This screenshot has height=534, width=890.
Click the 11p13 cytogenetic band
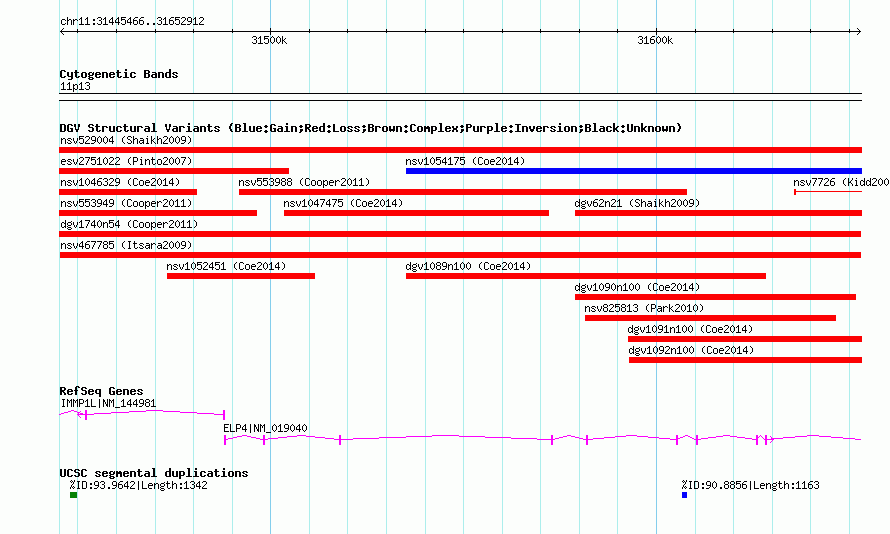pyautogui.click(x=460, y=97)
